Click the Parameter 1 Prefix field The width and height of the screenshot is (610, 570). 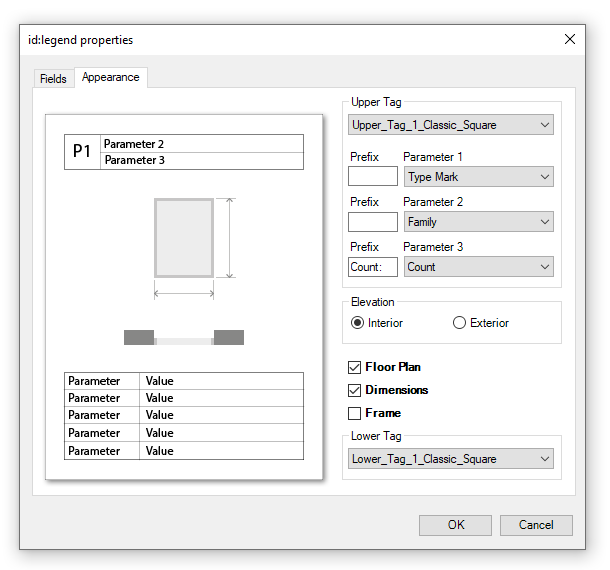(372, 177)
